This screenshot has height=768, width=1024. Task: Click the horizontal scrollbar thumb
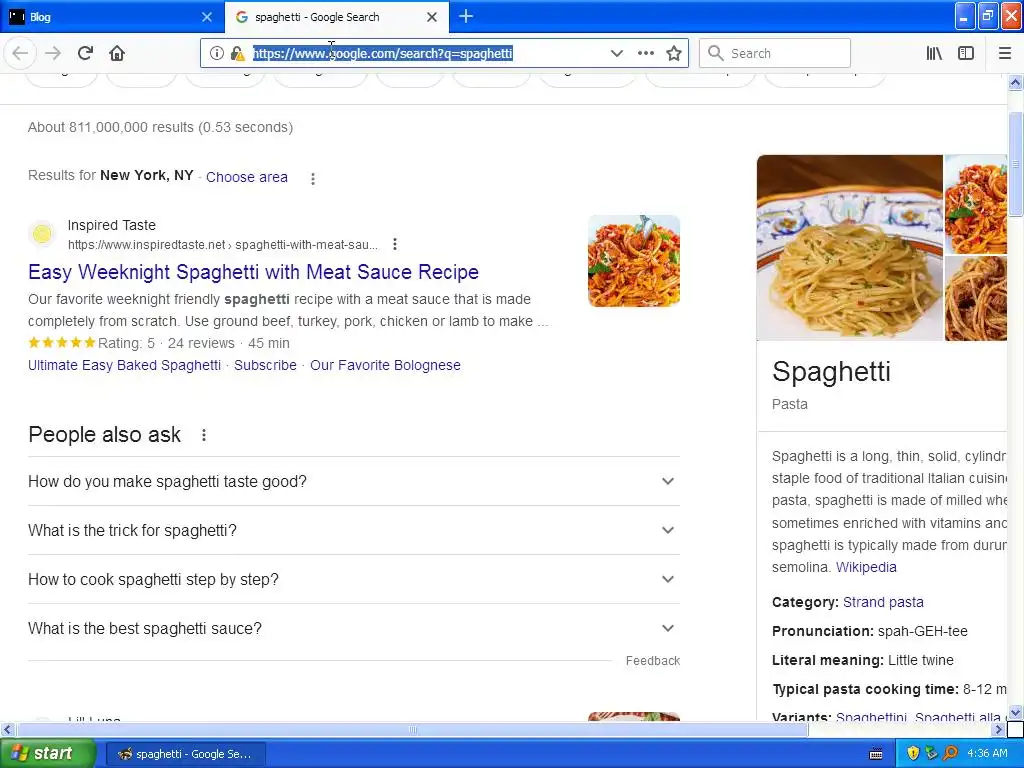tap(412, 729)
